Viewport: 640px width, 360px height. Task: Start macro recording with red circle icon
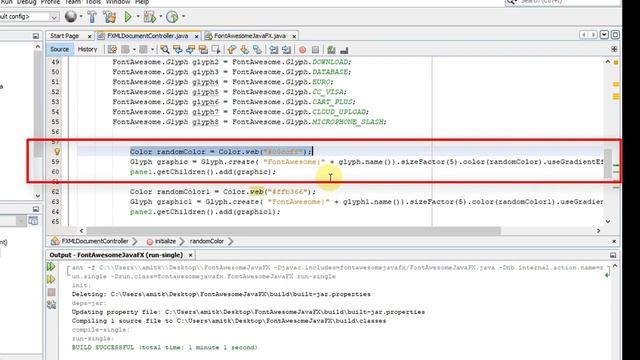302,50
